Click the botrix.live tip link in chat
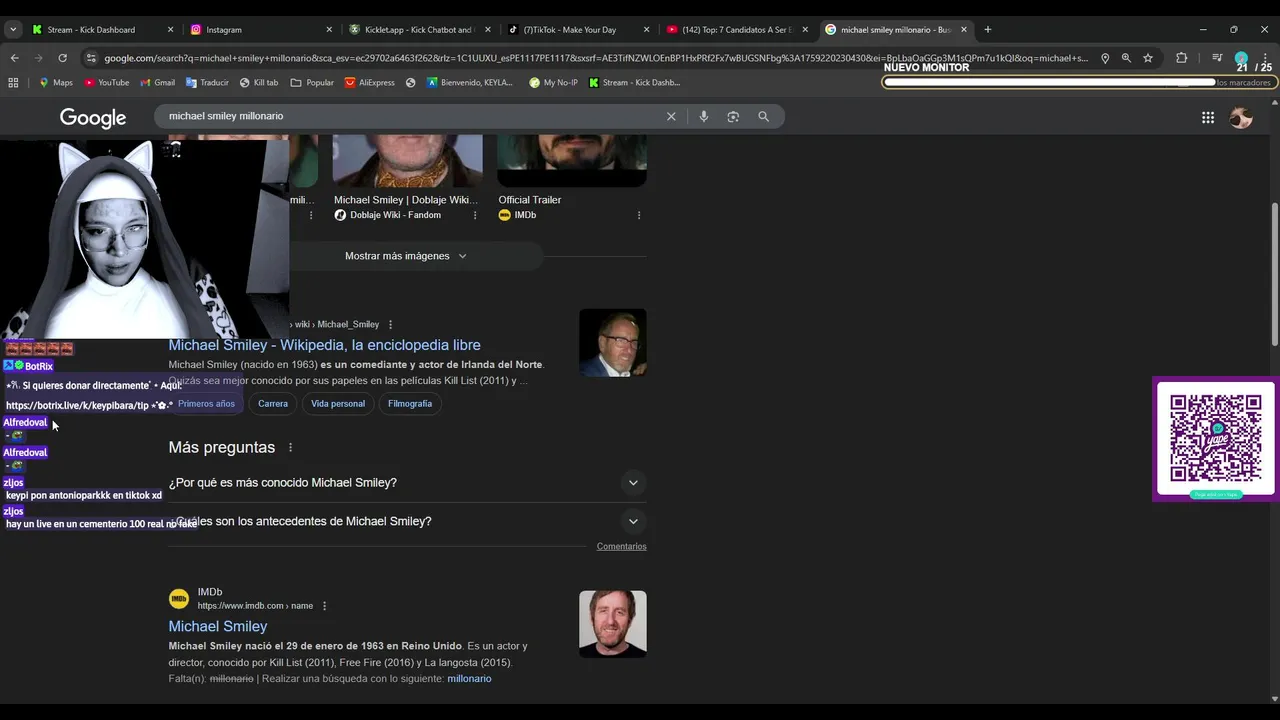Viewport: 1280px width, 720px height. coord(77,406)
